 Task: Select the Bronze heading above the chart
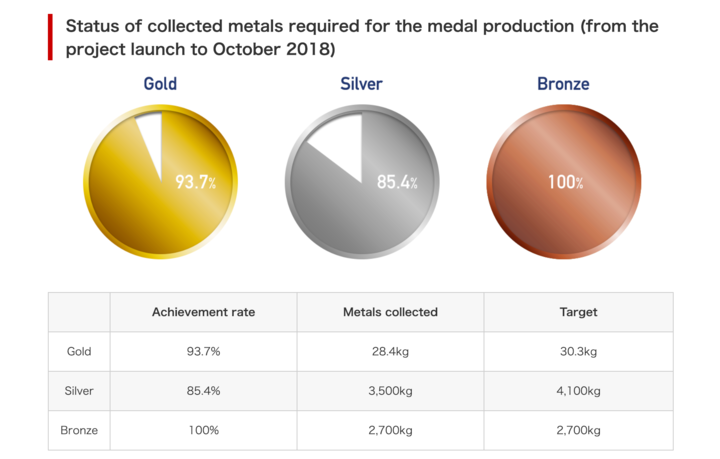563,84
